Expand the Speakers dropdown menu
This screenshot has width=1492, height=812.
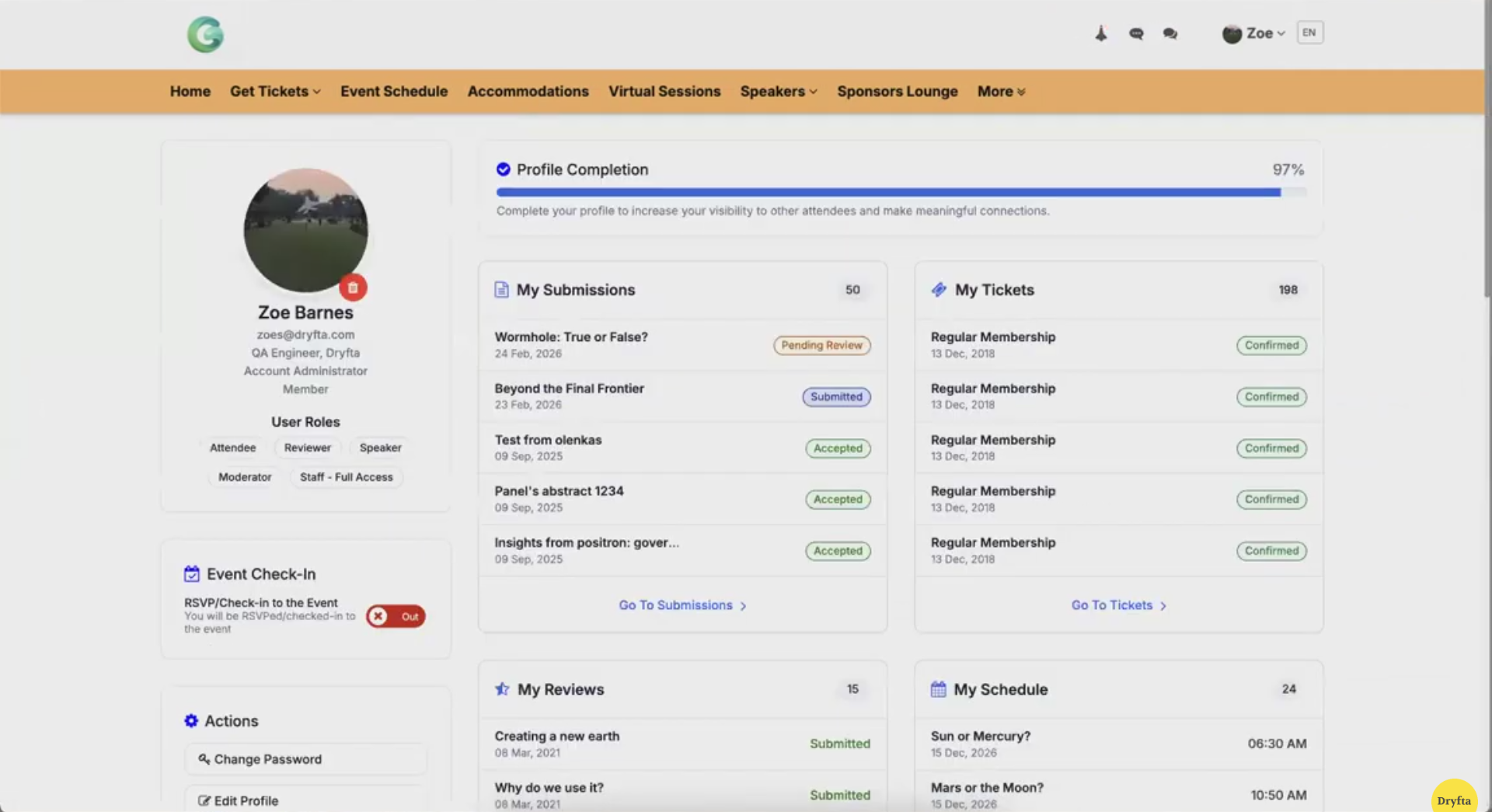click(x=778, y=92)
